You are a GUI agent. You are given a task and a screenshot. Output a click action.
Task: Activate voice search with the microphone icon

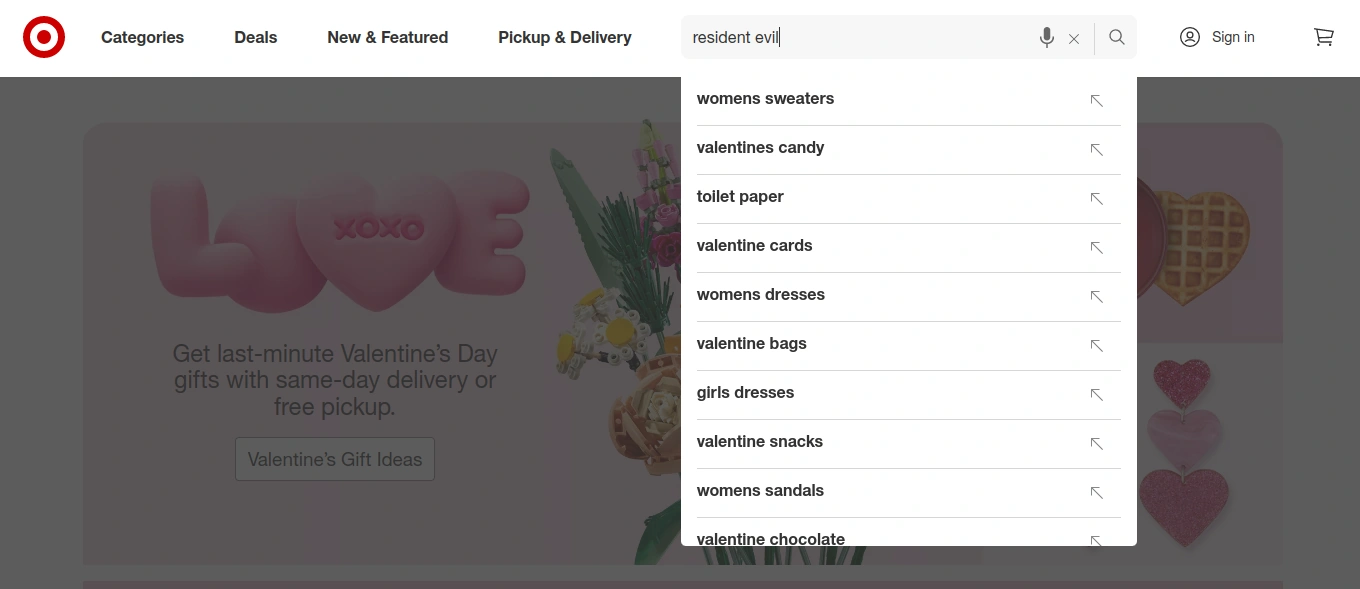coord(1046,38)
